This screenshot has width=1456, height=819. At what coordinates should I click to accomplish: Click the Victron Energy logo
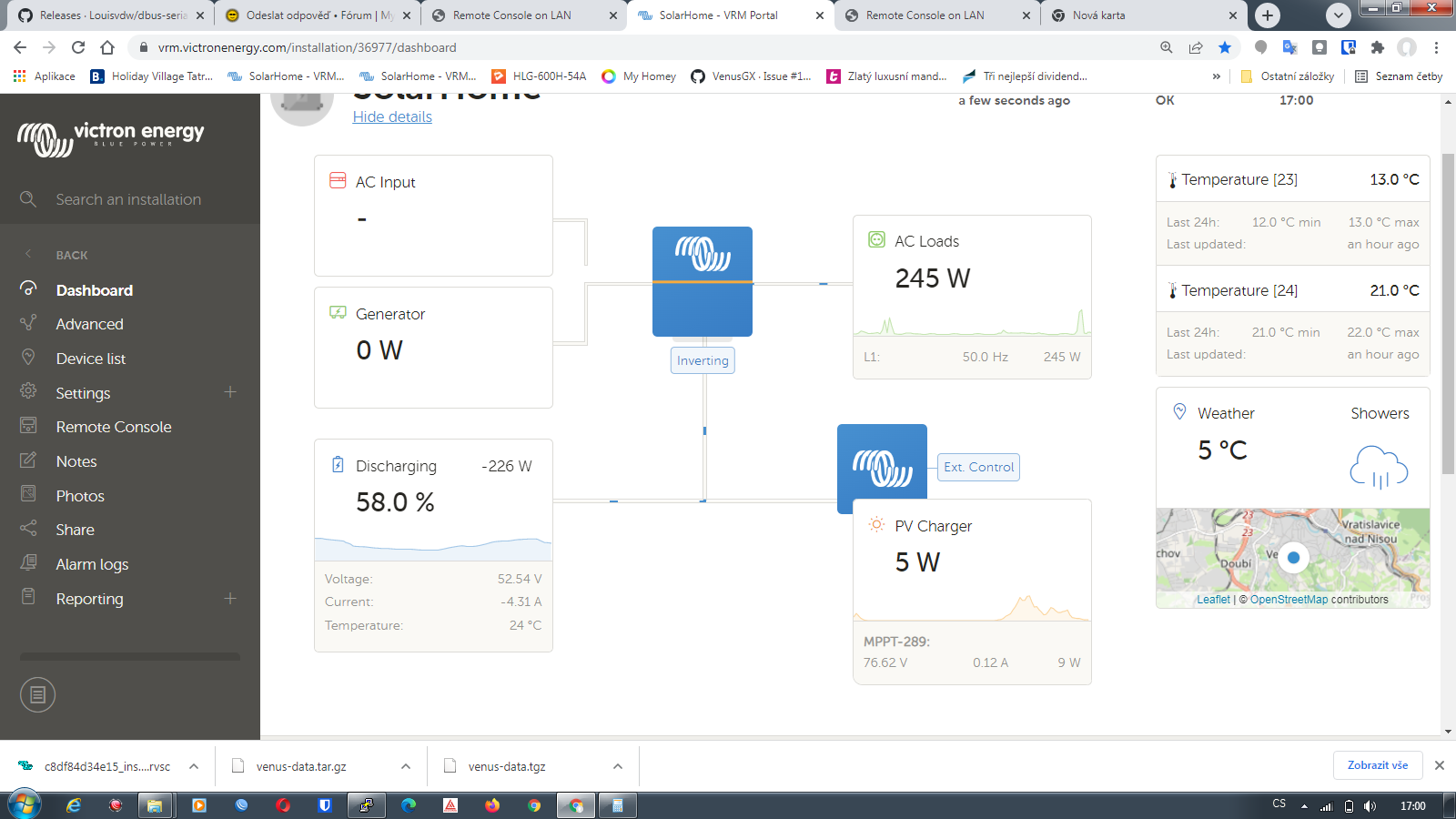pyautogui.click(x=110, y=138)
